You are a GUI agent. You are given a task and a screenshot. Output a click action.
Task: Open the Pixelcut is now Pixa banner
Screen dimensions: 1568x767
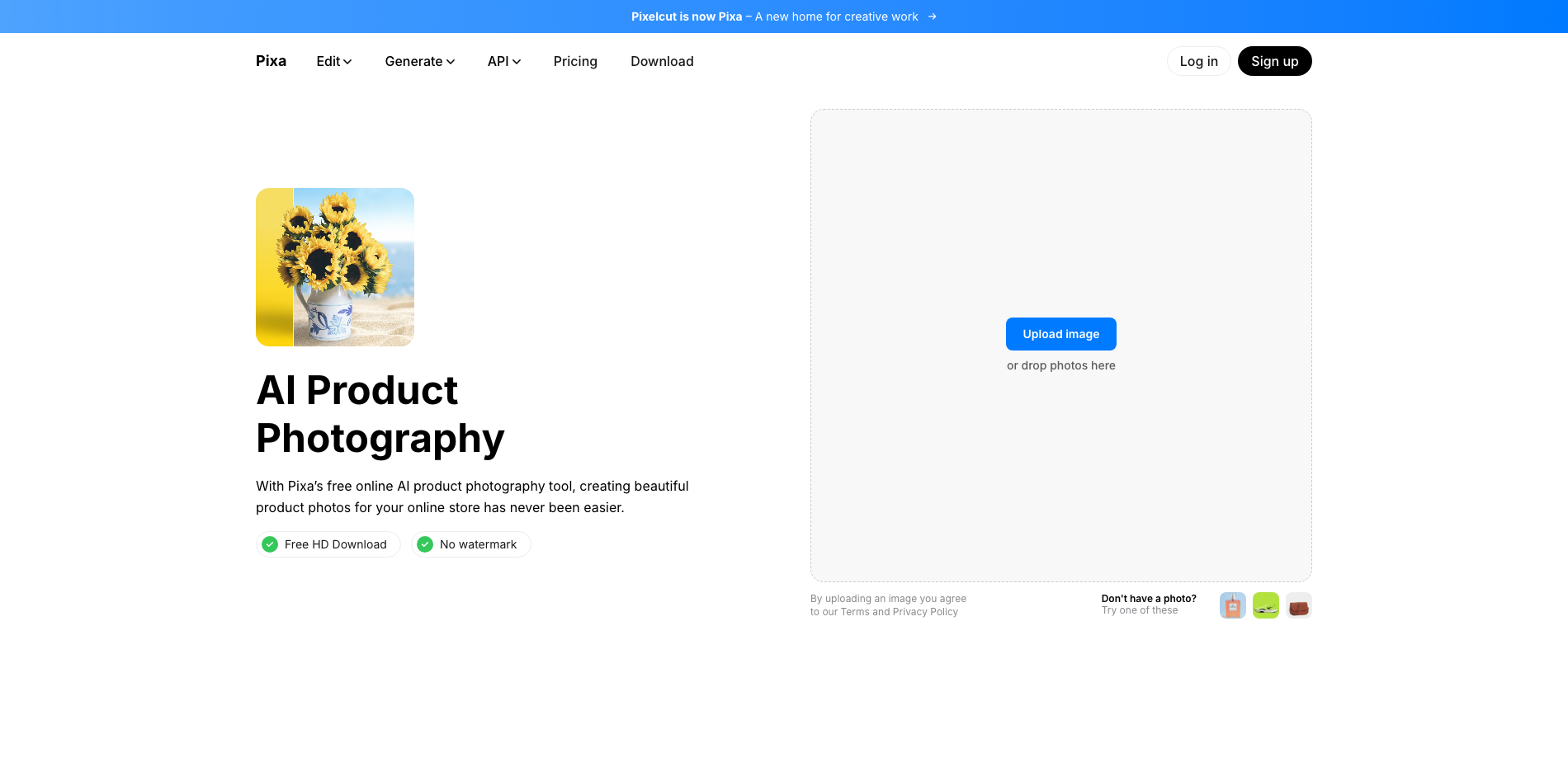point(783,16)
